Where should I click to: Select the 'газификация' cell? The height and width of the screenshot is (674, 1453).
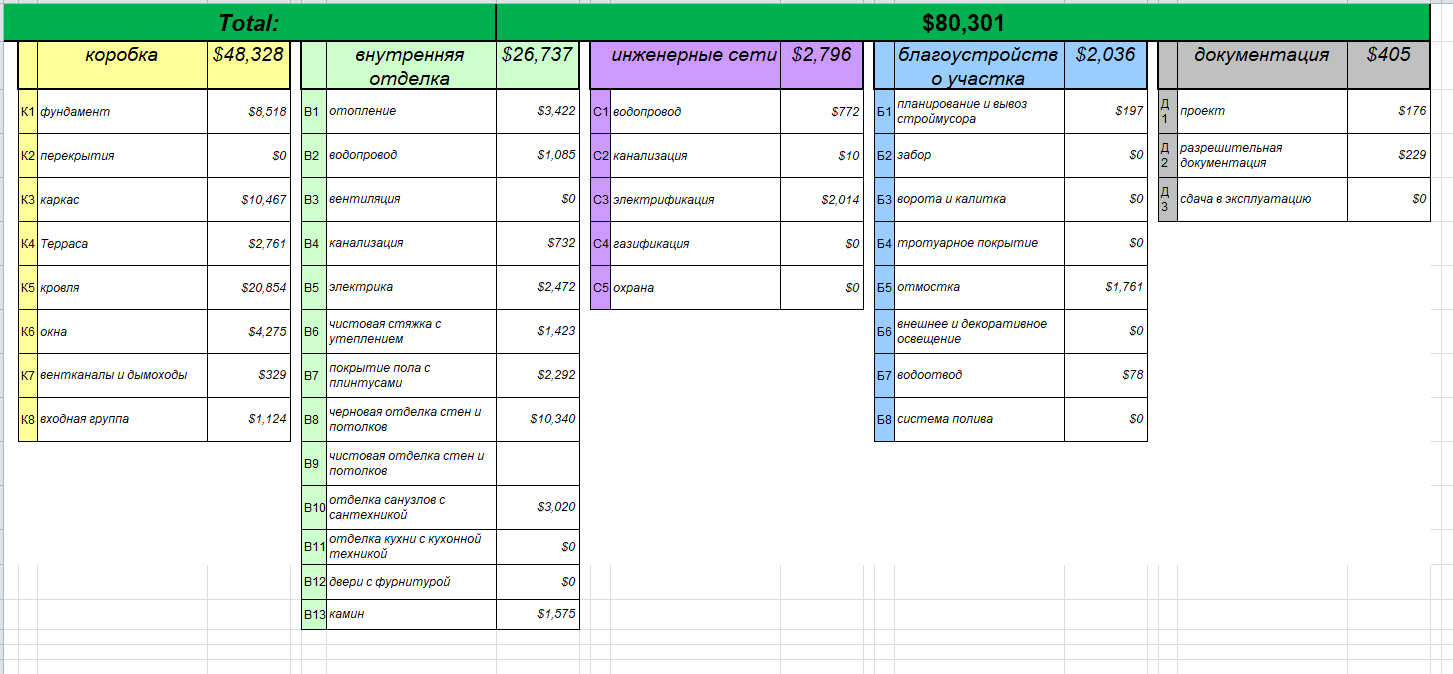pos(694,244)
